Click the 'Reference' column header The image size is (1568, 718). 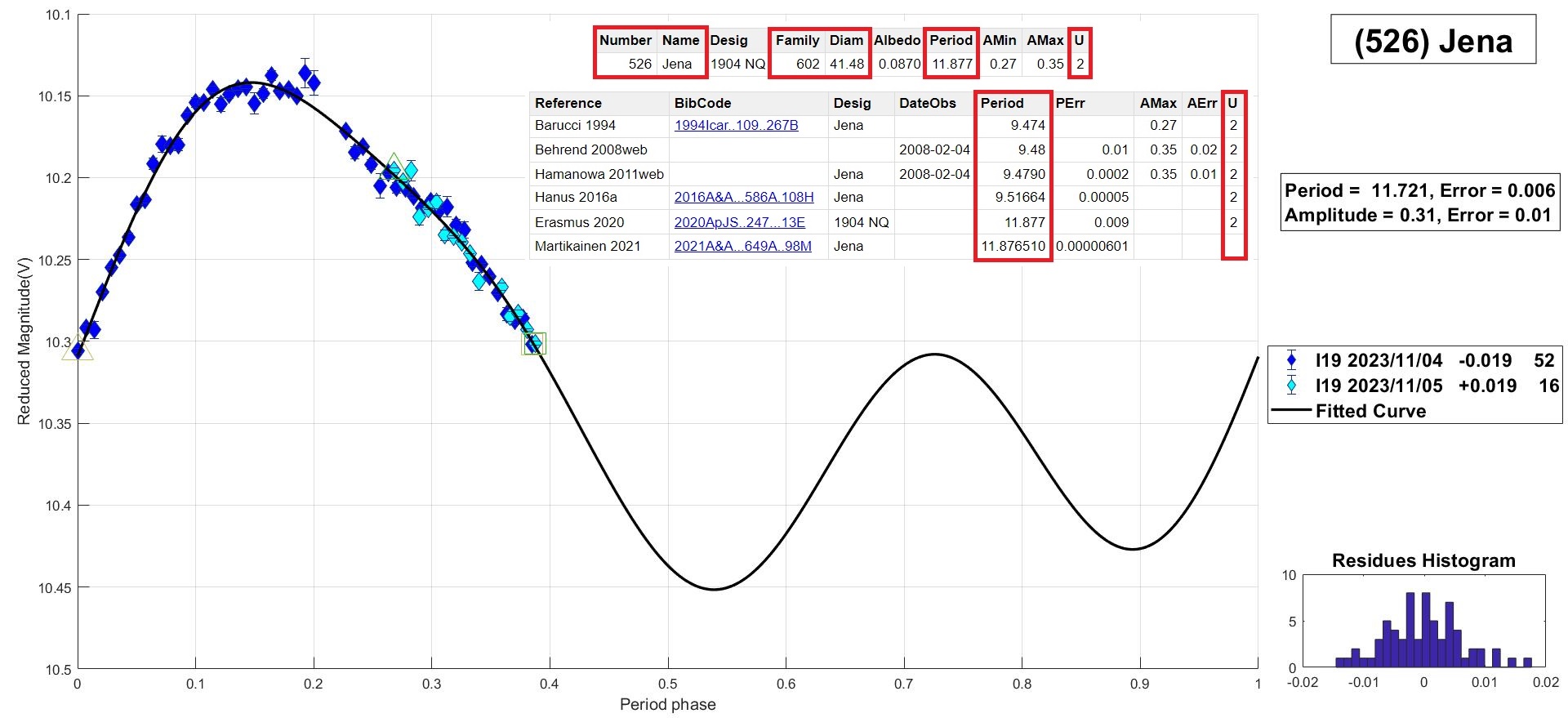coord(568,103)
